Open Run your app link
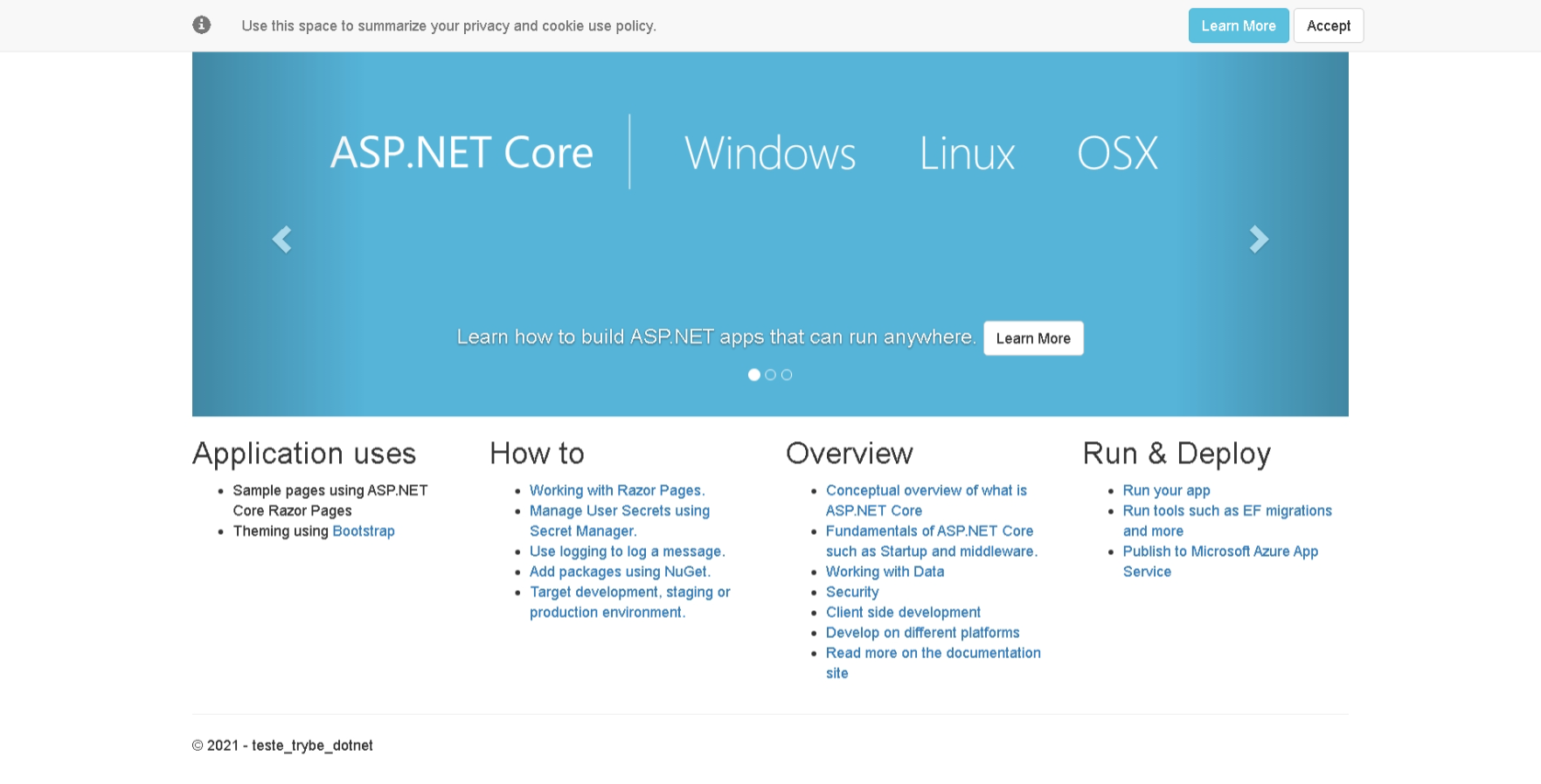This screenshot has height=784, width=1541. tap(1167, 490)
